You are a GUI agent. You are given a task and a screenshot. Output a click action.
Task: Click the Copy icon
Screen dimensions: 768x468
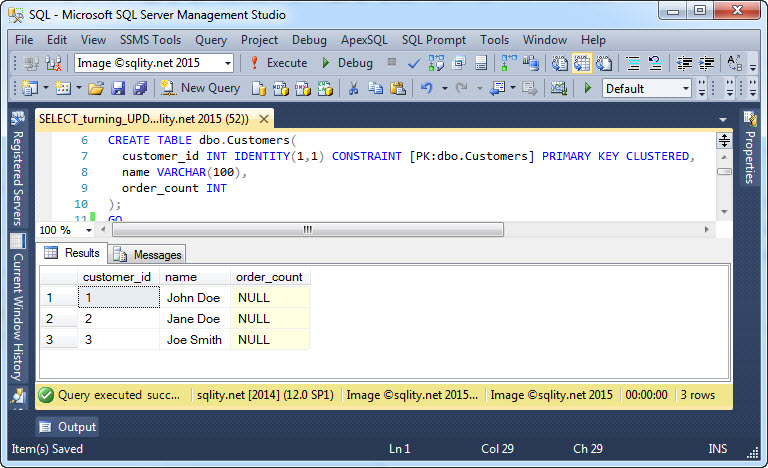[x=376, y=88]
